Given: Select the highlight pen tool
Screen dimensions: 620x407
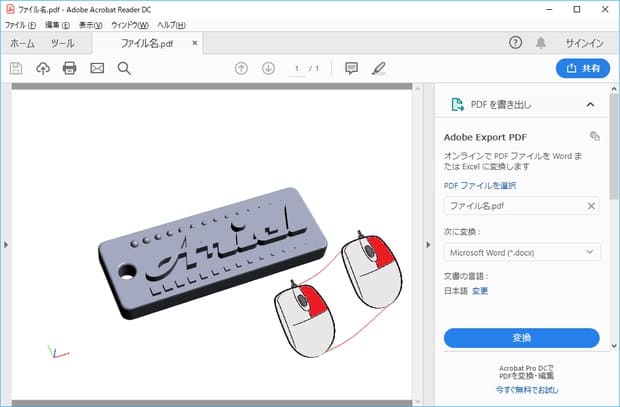Looking at the screenshot, I should 378,68.
